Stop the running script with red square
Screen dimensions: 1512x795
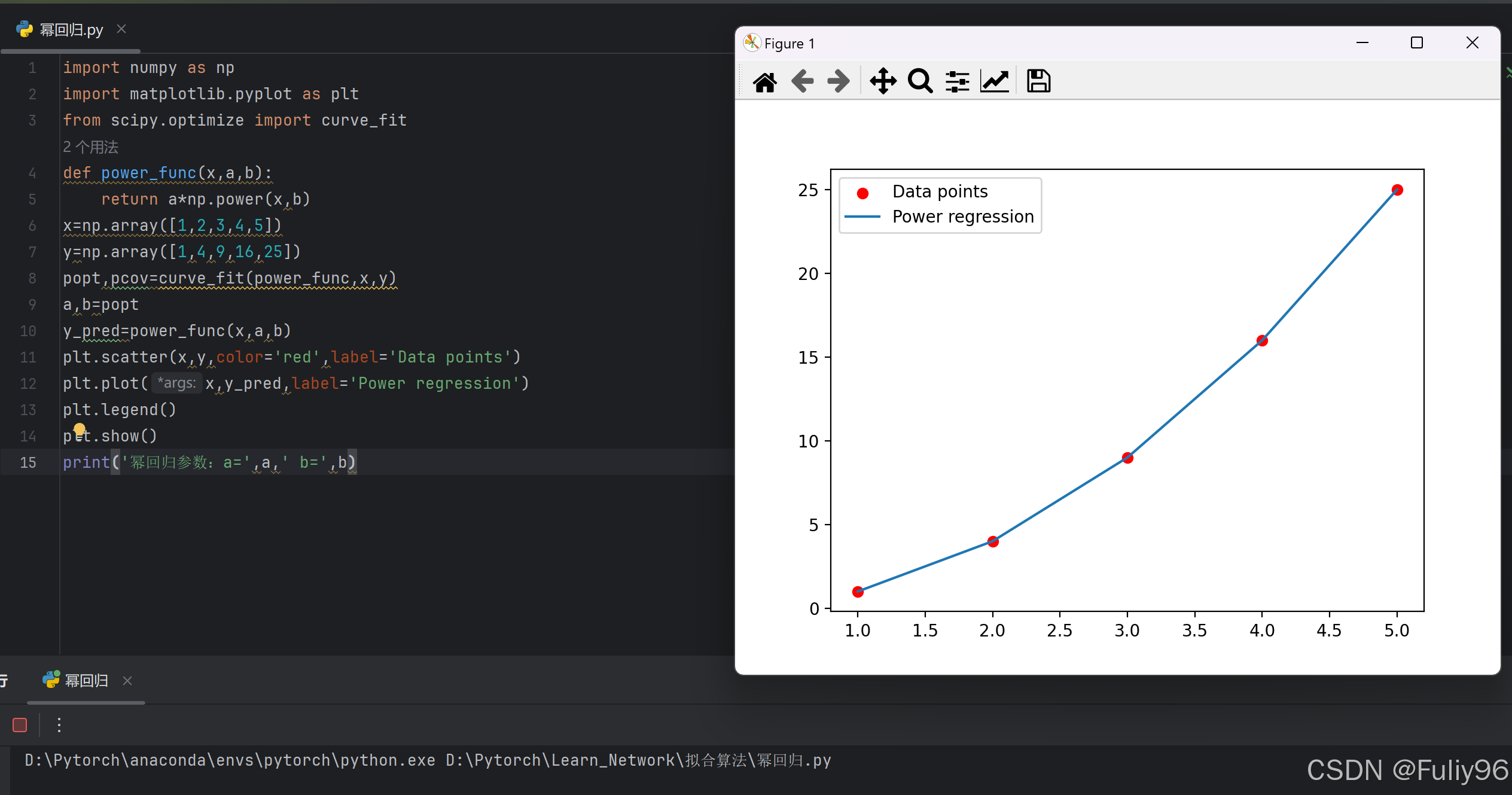[x=20, y=725]
